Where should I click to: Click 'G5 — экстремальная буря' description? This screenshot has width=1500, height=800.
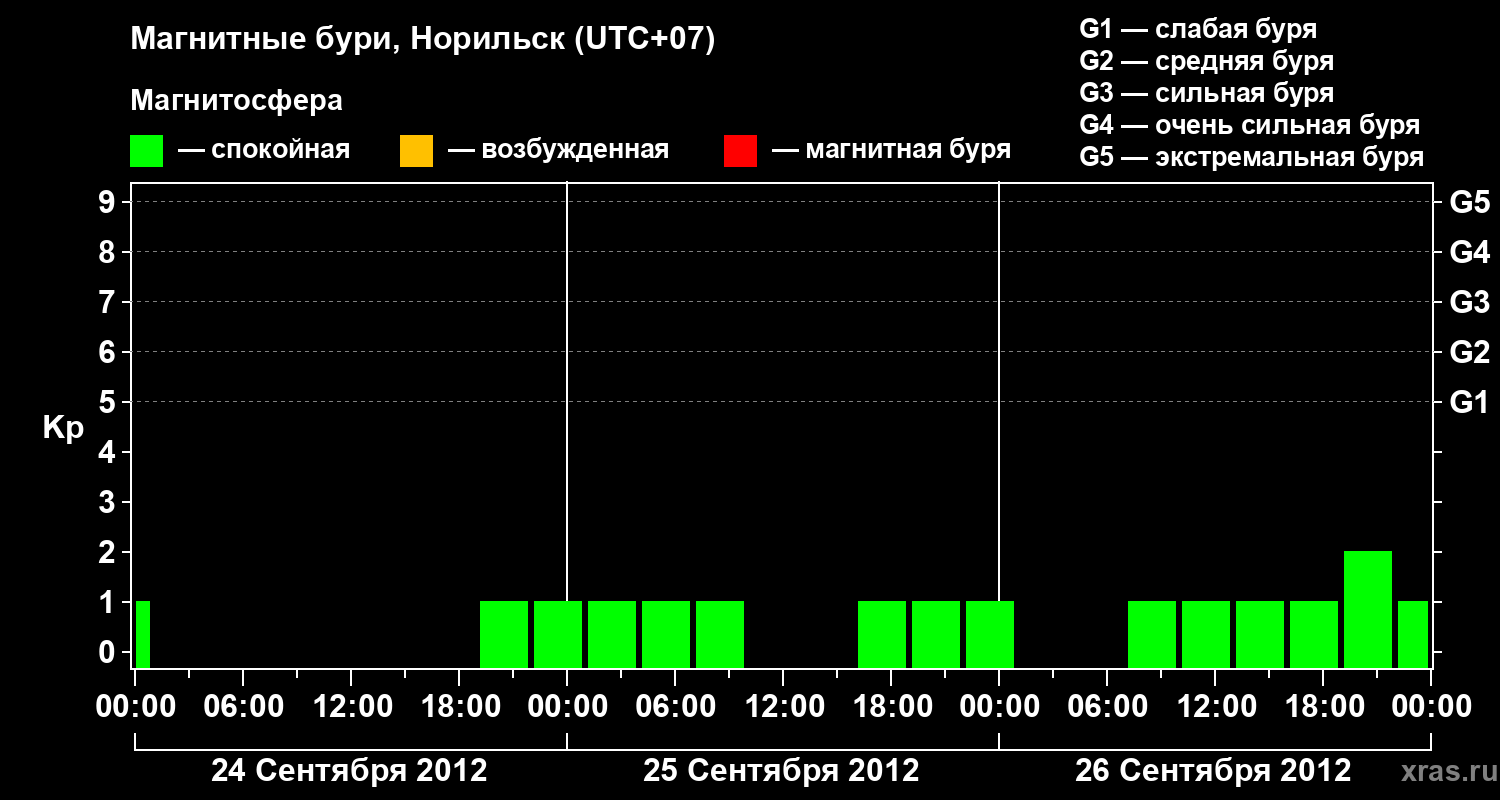pyautogui.click(x=1251, y=157)
